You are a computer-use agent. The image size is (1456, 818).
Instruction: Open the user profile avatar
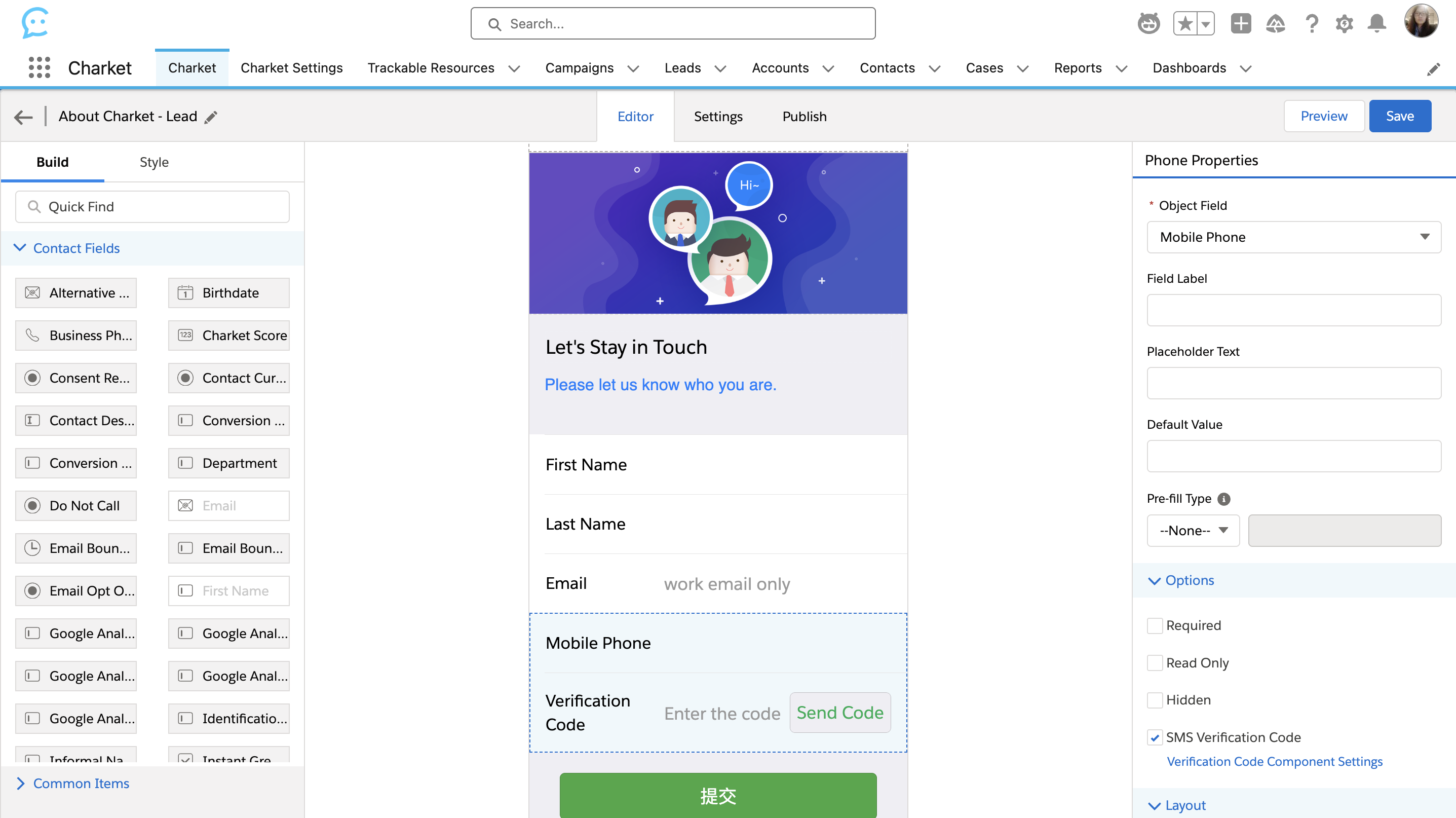point(1421,21)
